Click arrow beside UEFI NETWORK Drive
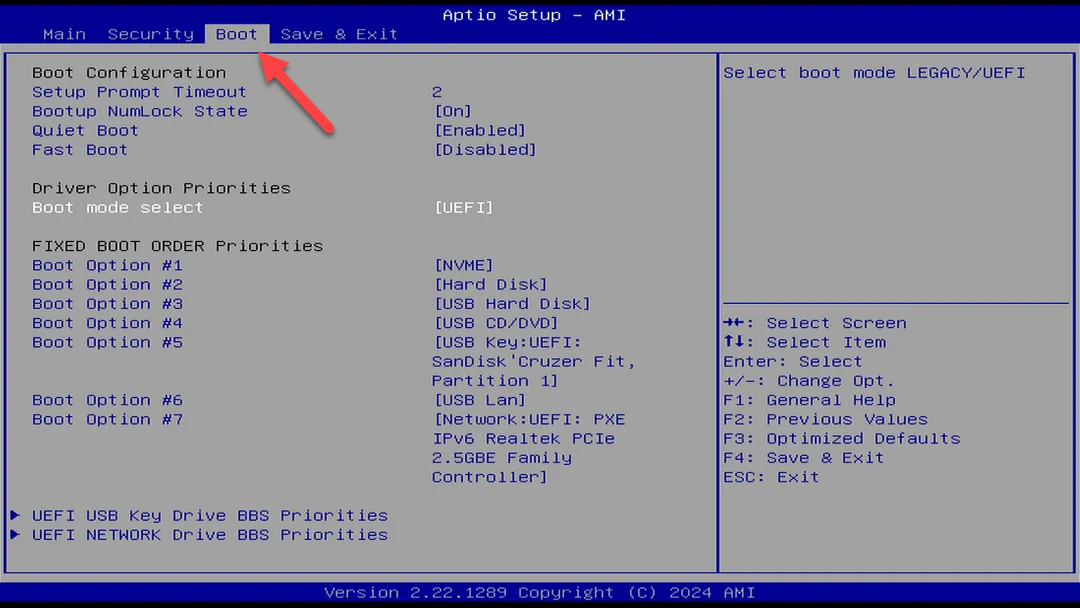The width and height of the screenshot is (1080, 608). (x=15, y=534)
